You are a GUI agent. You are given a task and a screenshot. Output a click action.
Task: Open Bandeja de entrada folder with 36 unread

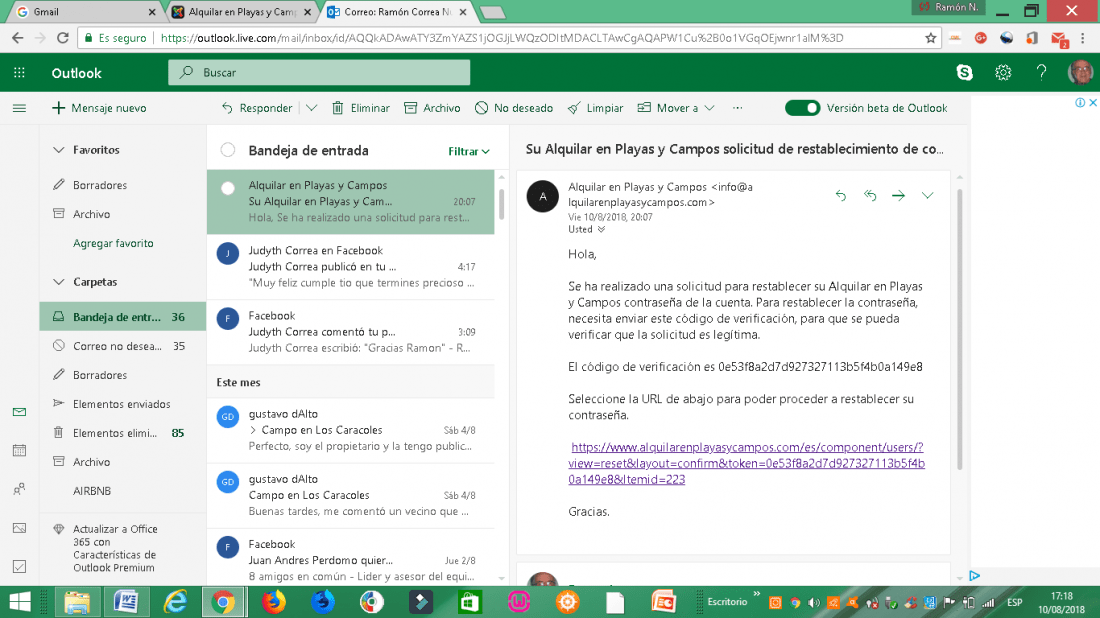[x=123, y=316]
